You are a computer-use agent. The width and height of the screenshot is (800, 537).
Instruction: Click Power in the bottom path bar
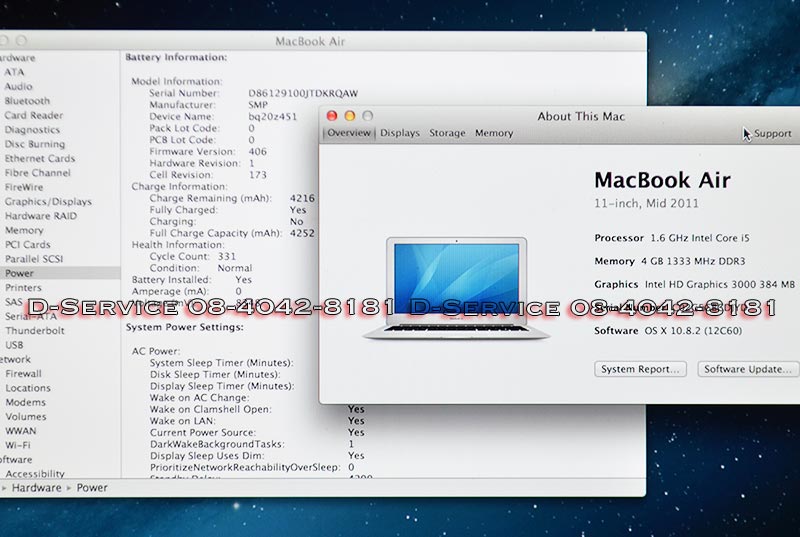[x=92, y=488]
